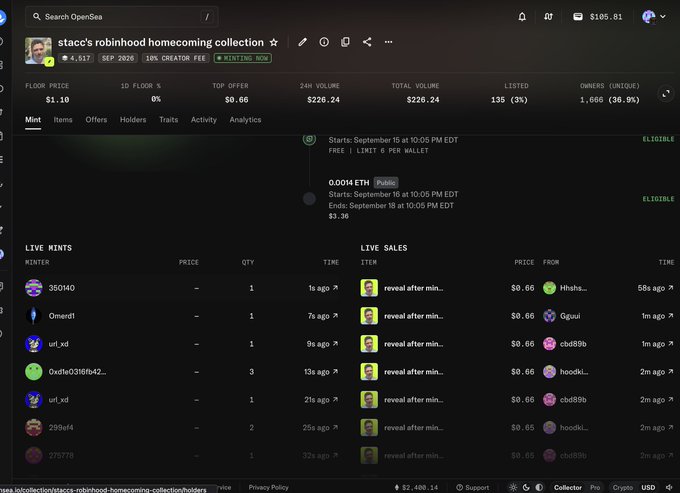Select the Mint tab
Image resolution: width=680 pixels, height=493 pixels.
pyautogui.click(x=33, y=120)
